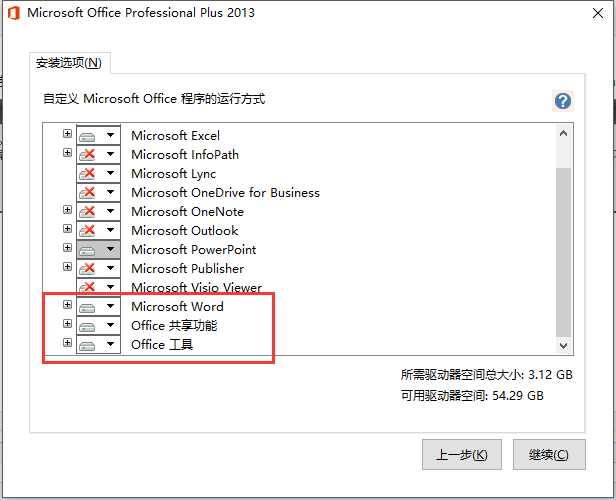Open the help question mark icon
Image resolution: width=616 pixels, height=500 pixels.
click(x=563, y=101)
